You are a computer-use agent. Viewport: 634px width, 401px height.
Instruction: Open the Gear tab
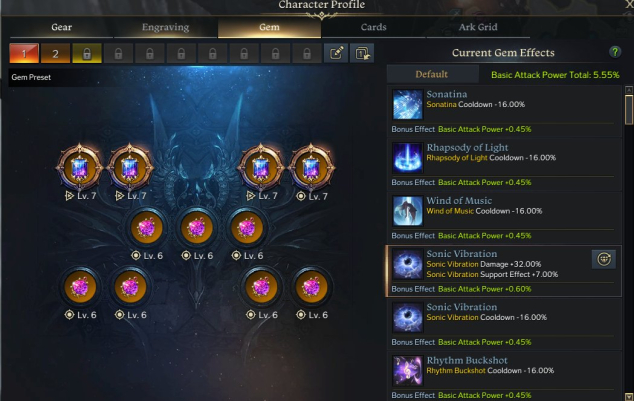61,27
